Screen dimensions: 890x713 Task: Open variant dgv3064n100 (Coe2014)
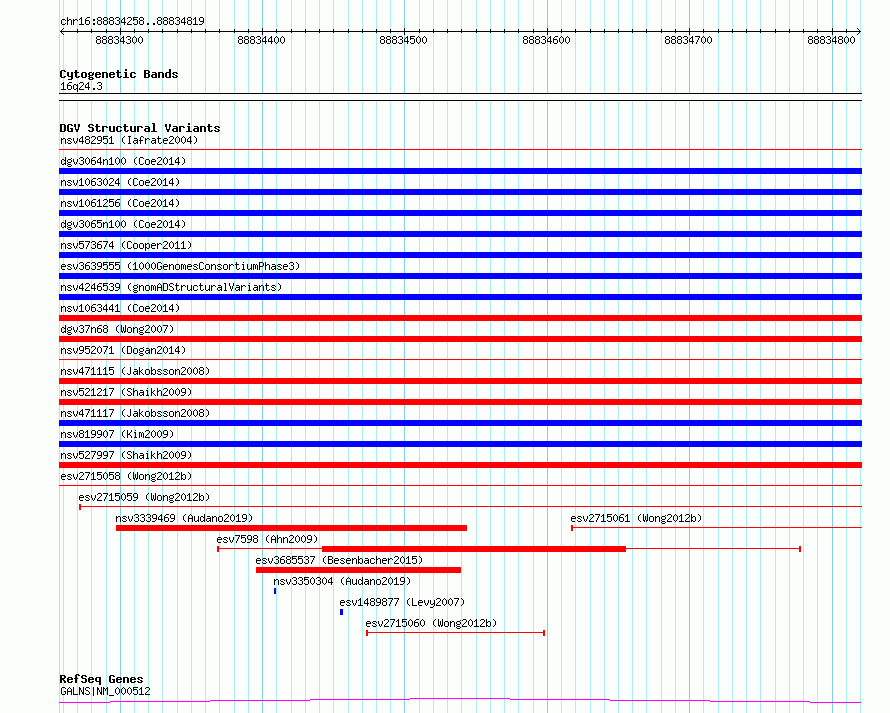point(123,161)
